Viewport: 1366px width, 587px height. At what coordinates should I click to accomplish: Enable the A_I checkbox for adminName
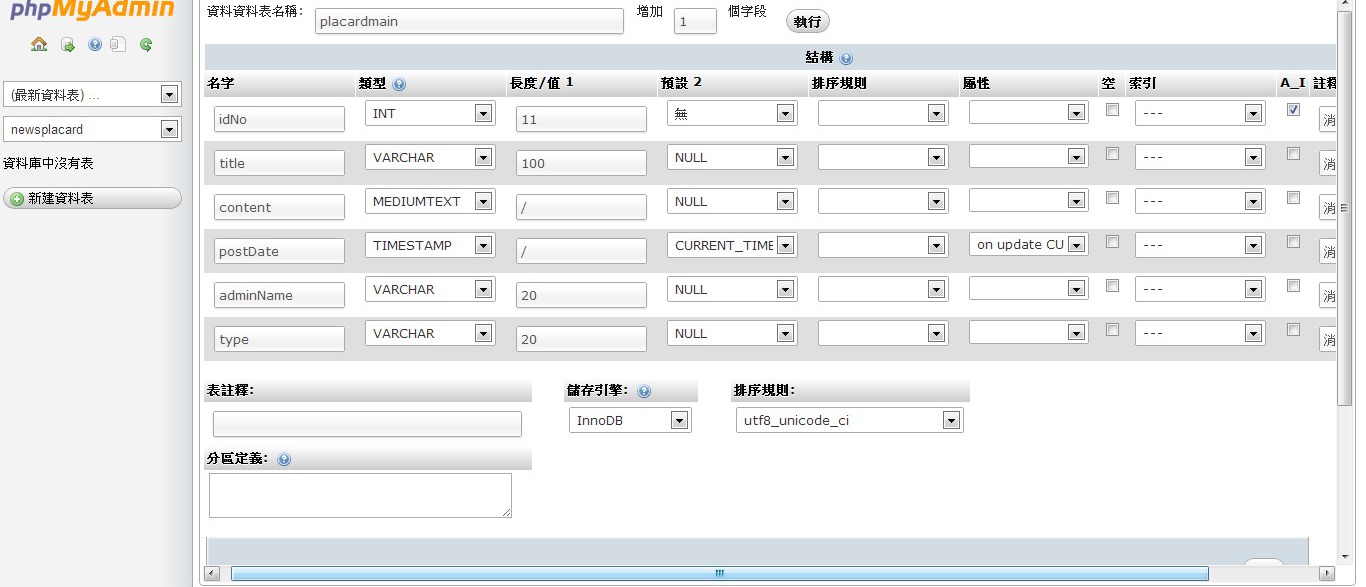tap(1293, 286)
